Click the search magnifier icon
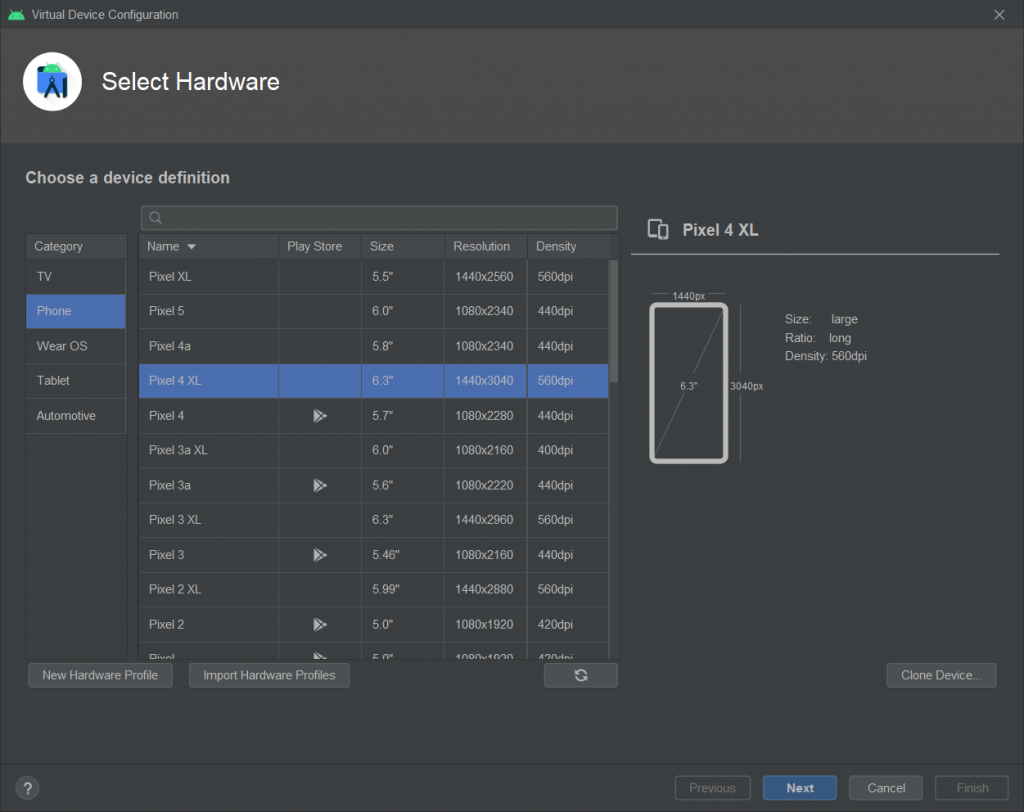The image size is (1024, 812). tap(155, 218)
